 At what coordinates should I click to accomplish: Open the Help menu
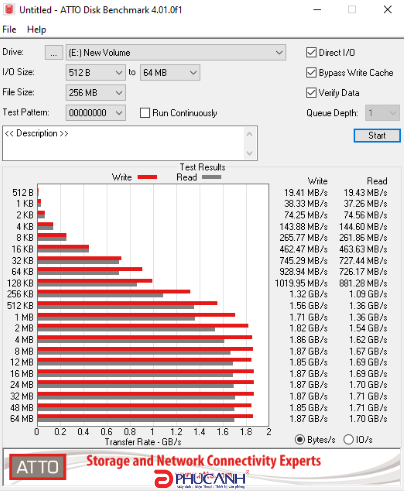[x=37, y=29]
